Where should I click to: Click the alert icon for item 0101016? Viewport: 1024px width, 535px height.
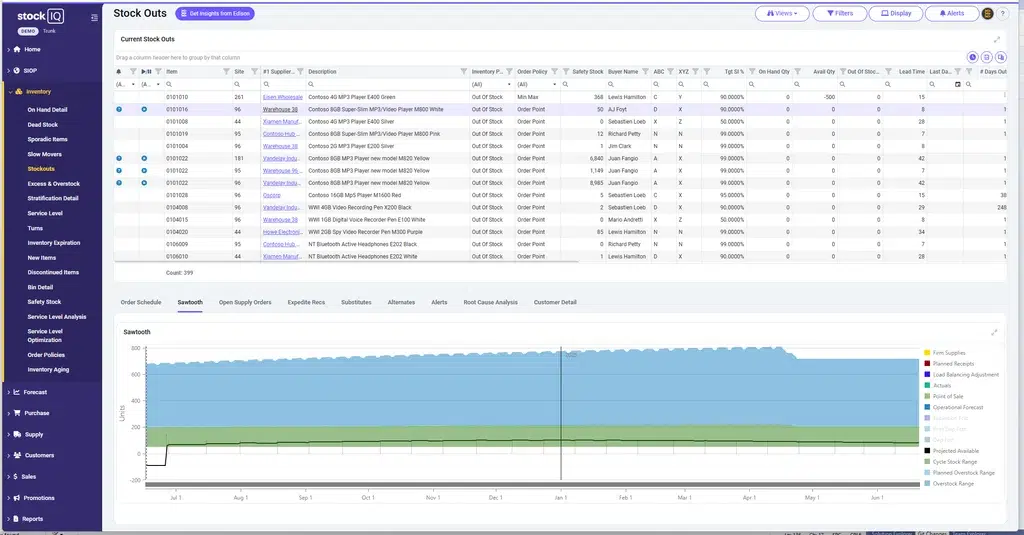tap(119, 109)
